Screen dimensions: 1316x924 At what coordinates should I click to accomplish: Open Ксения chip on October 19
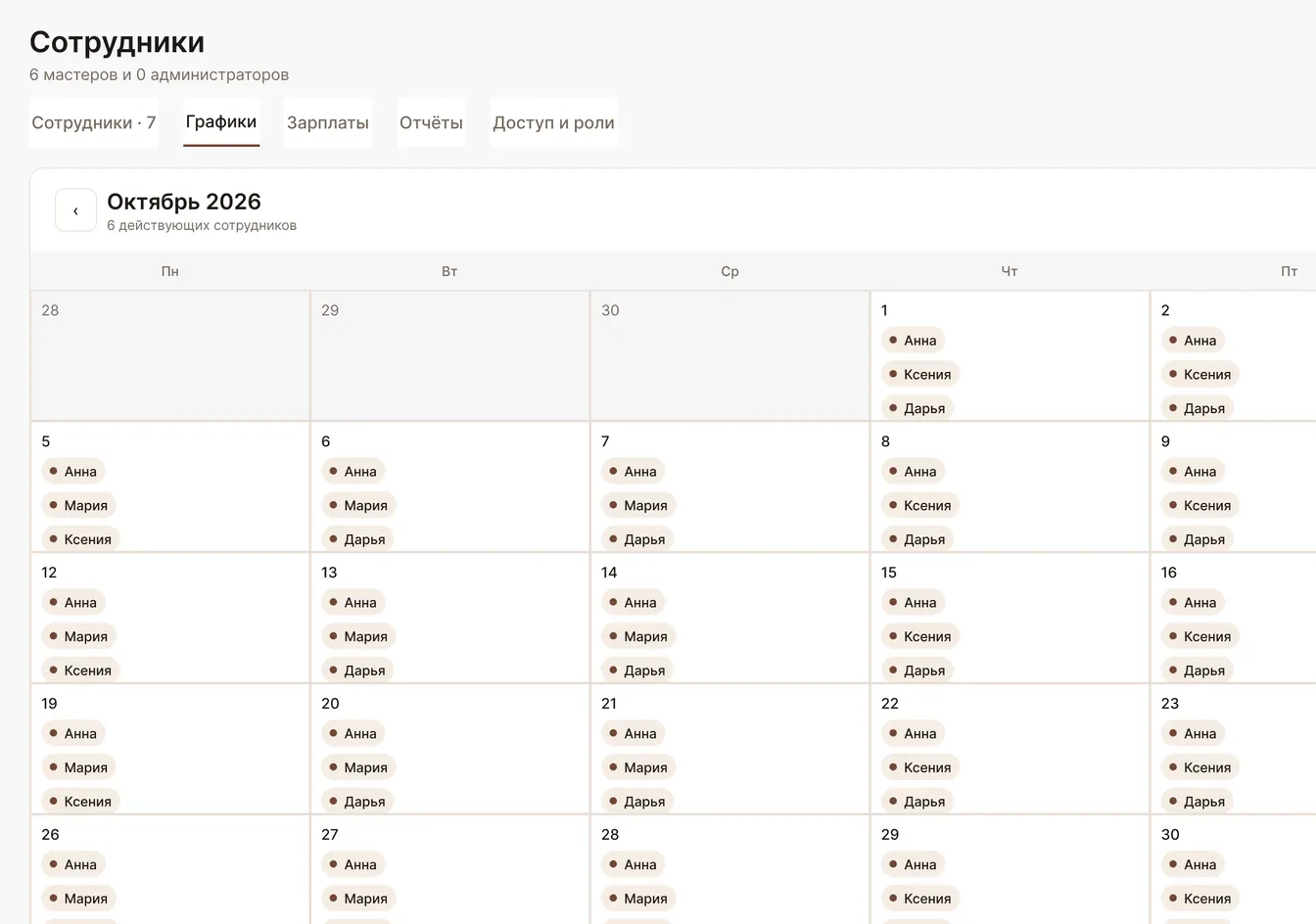(80, 802)
